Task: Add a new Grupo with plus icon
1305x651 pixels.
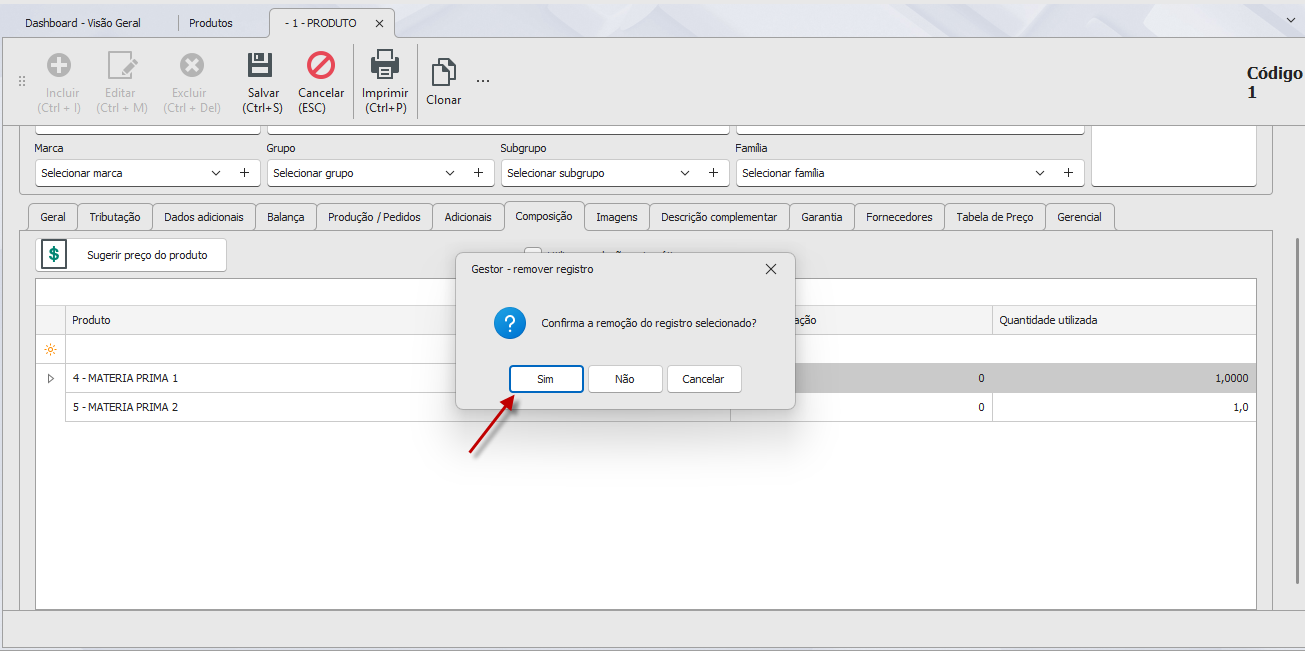Action: click(479, 173)
